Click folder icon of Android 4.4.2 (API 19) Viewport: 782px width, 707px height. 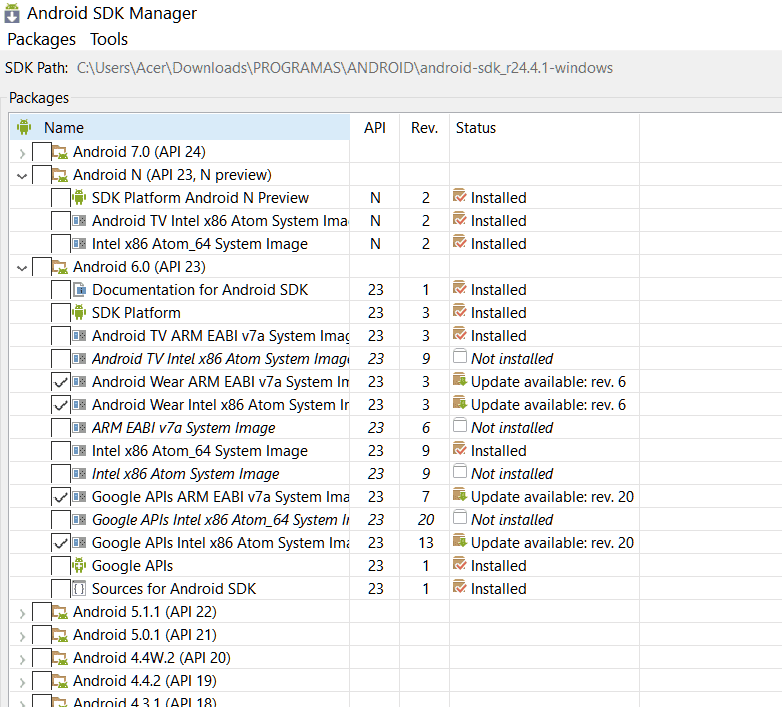tap(60, 681)
